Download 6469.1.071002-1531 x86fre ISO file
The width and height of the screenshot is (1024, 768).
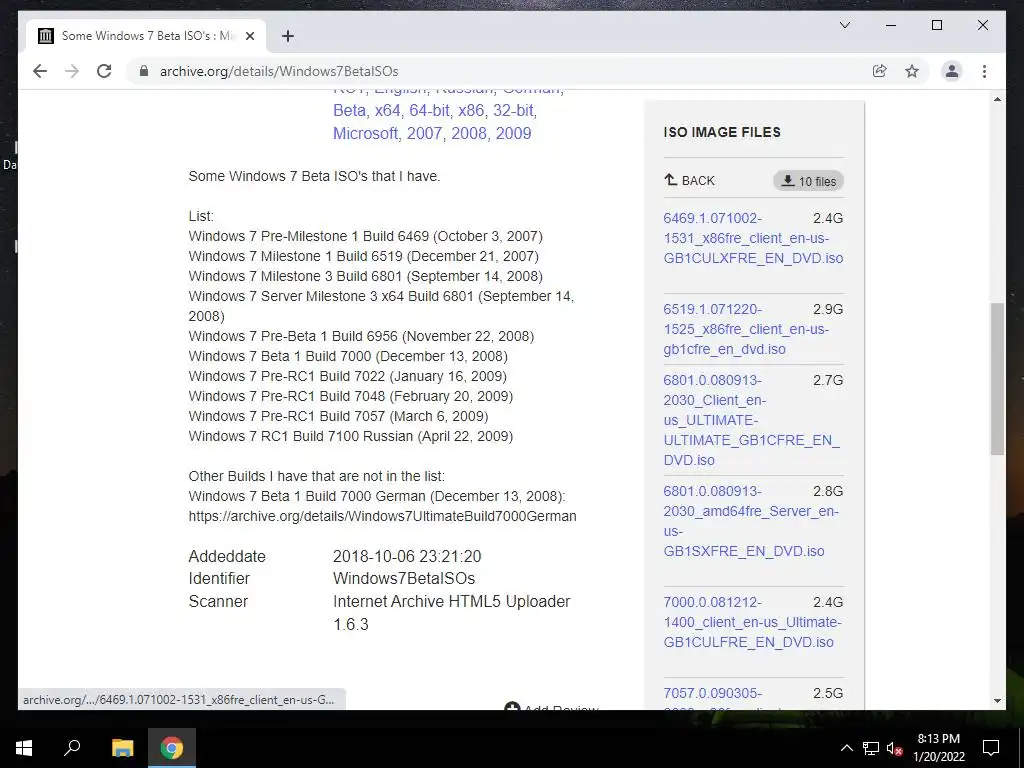753,238
